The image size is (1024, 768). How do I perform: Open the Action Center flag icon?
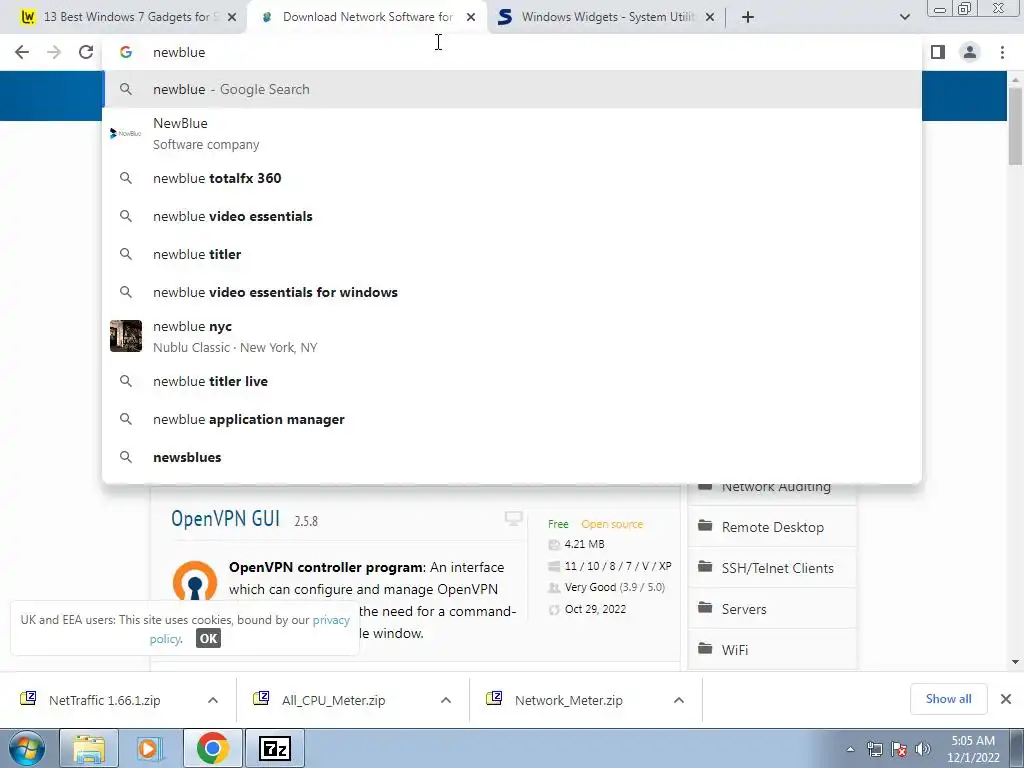(899, 749)
